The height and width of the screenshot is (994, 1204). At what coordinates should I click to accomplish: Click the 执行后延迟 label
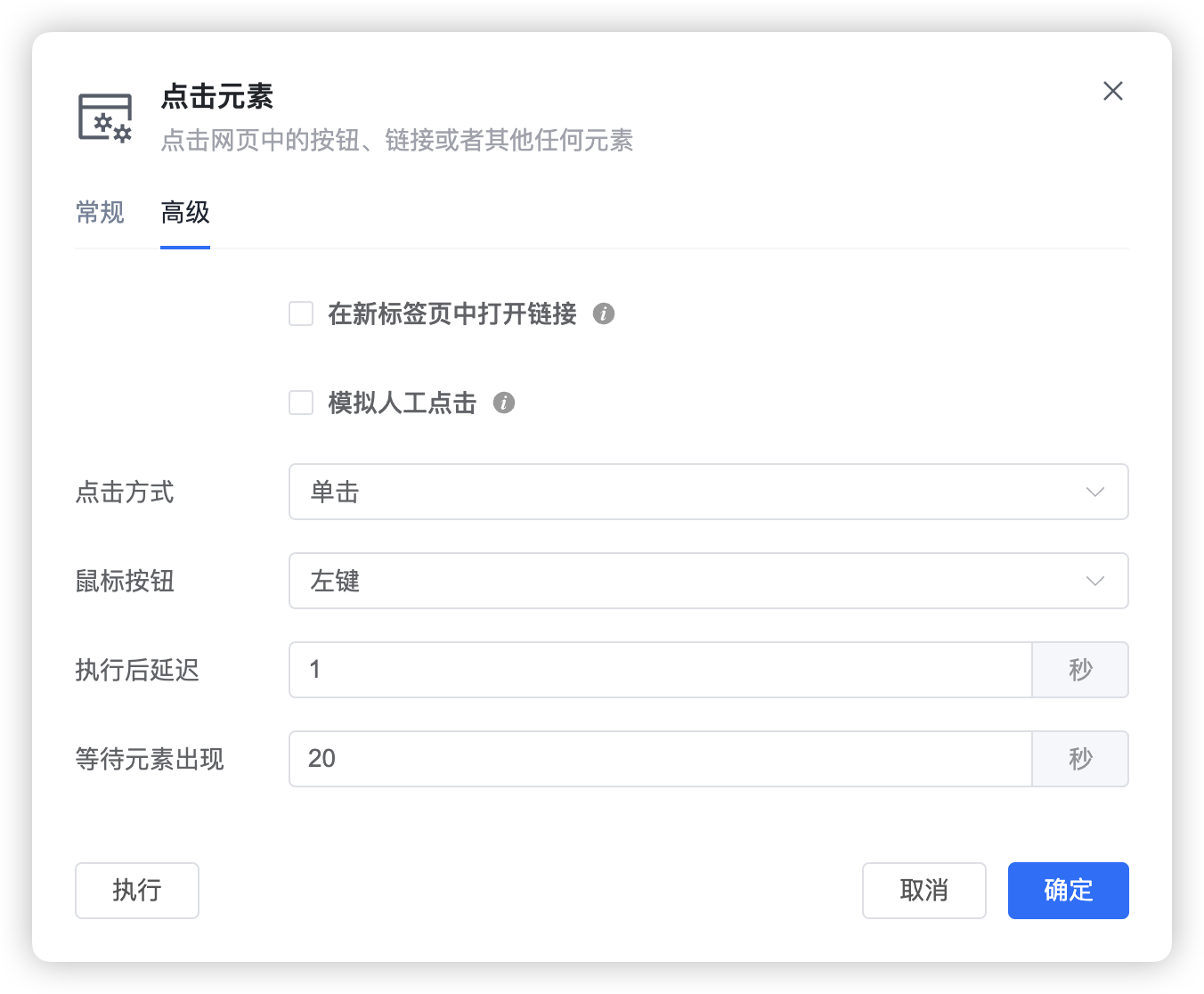coord(137,670)
